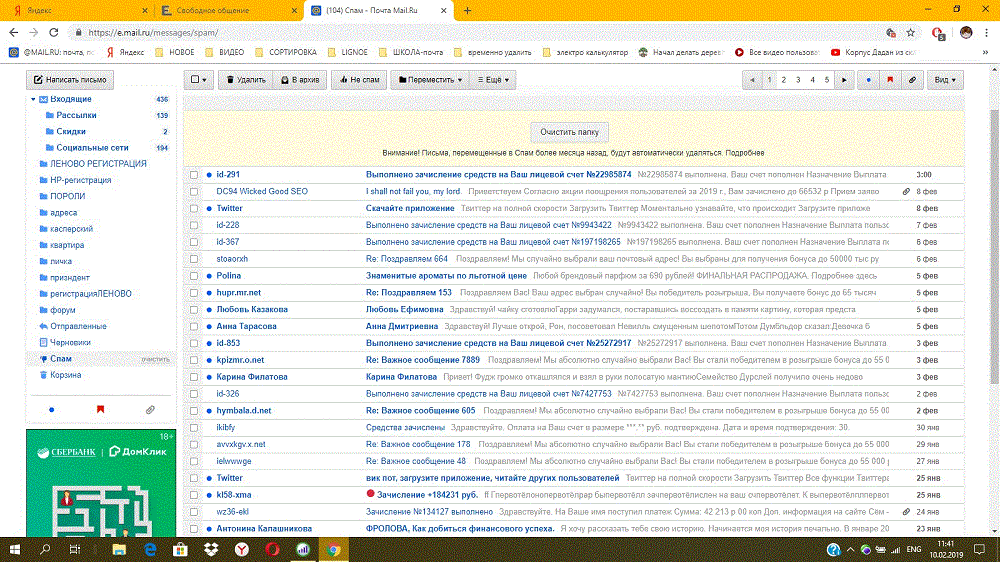Viewport: 1000px width, 562px height.
Task: Click the Очистить папку button
Action: (569, 131)
